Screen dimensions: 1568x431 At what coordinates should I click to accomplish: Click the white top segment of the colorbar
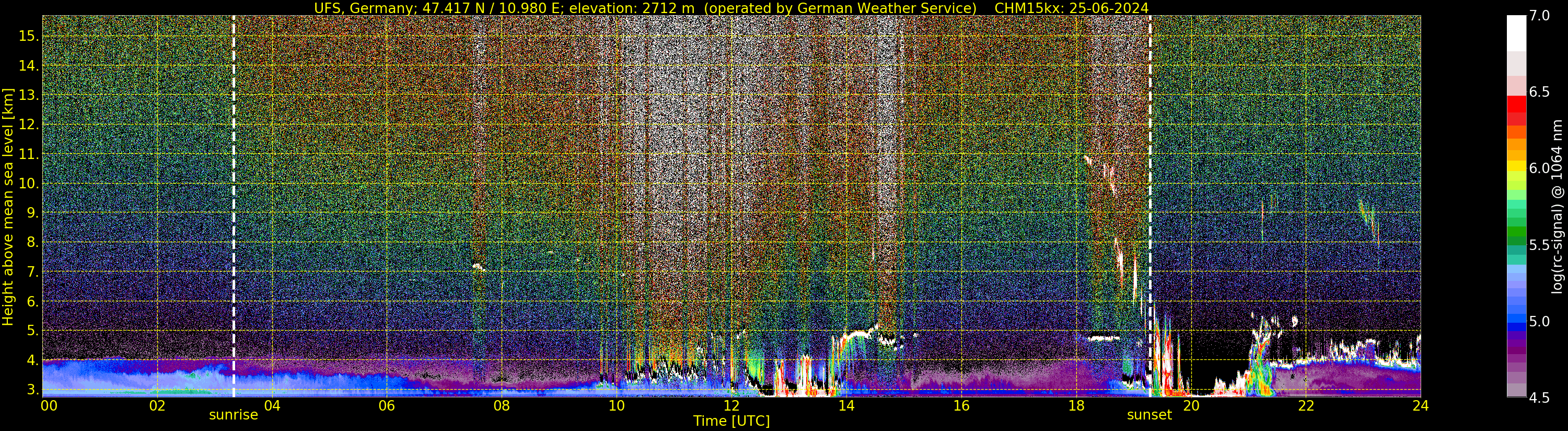point(1516,33)
